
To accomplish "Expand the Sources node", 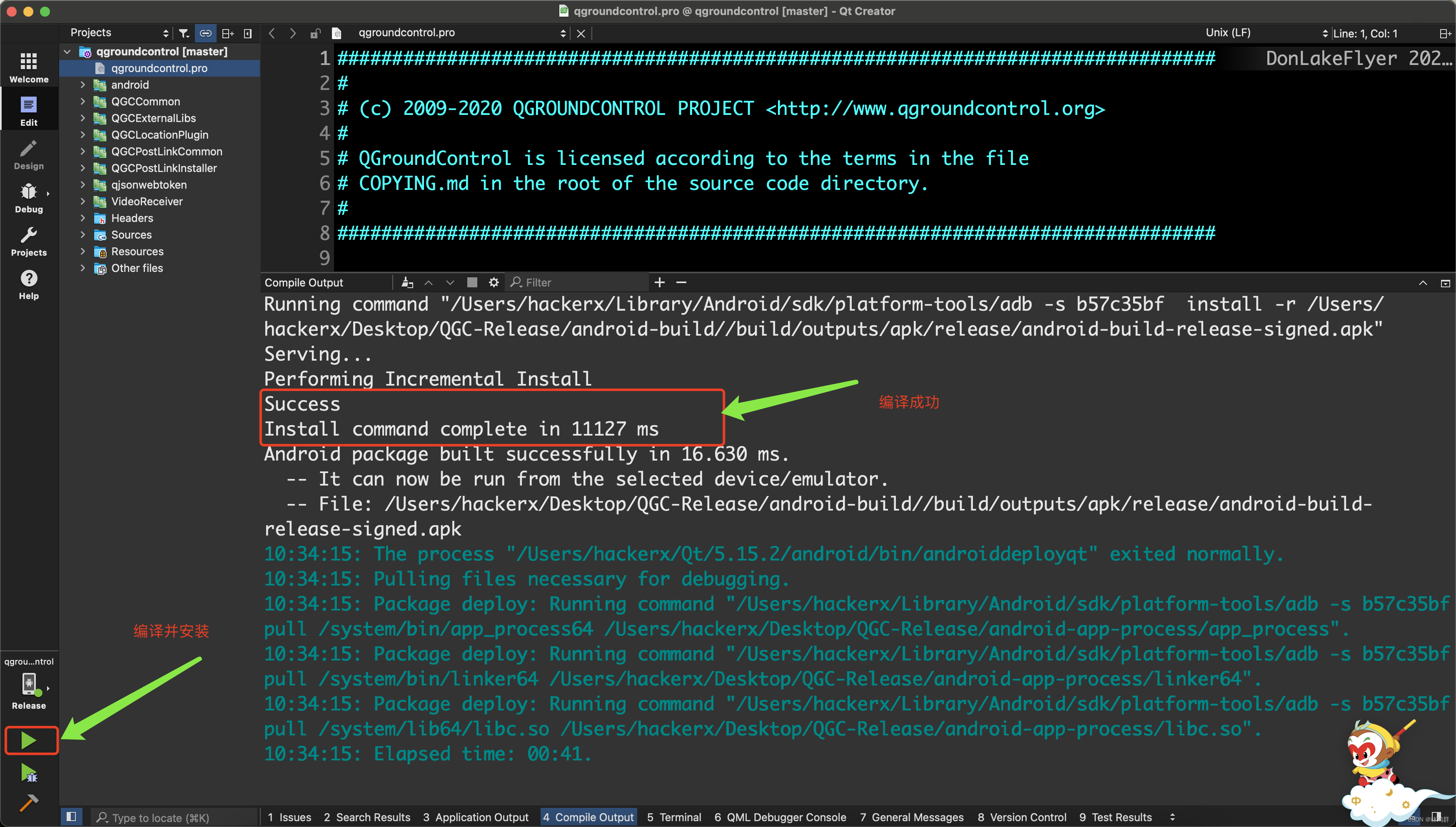I will (x=82, y=234).
